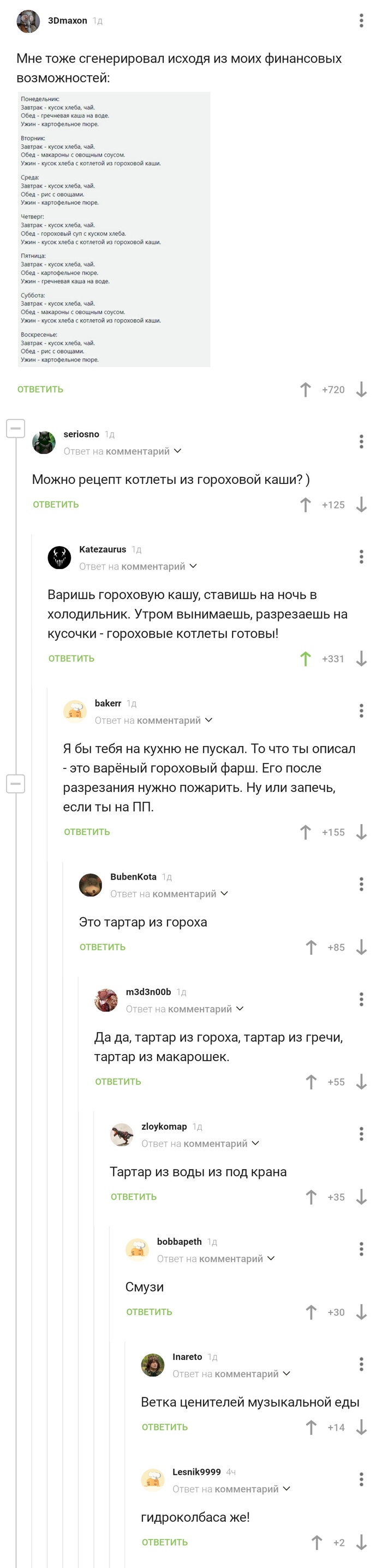Open the weekly diet plan image
This screenshot has width=382, height=1568.
tap(114, 229)
